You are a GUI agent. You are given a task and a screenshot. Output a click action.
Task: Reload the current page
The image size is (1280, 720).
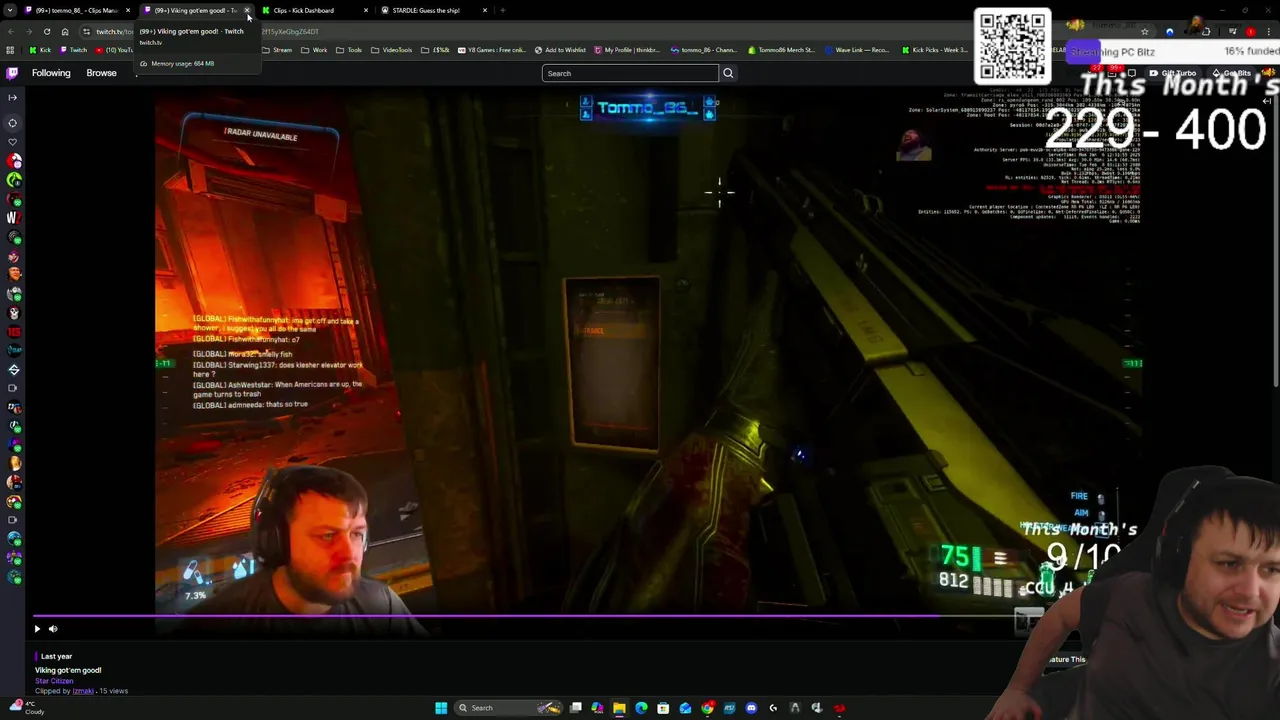point(46,31)
